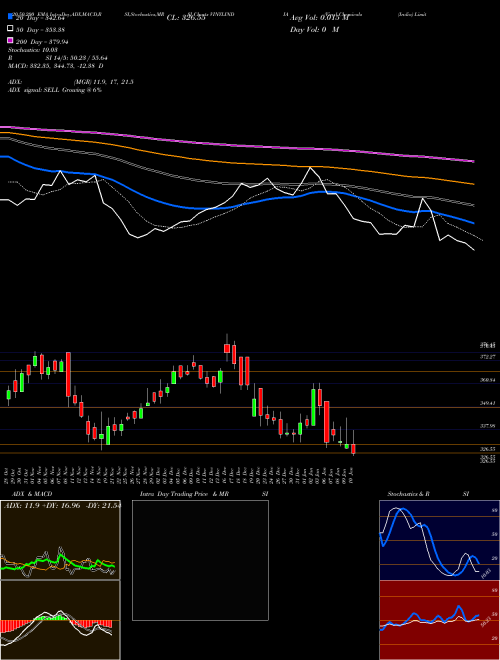Click the white 50 Day legend swatch
Image resolution: width=500 pixels, height=660 pixels.
(x=10, y=29)
